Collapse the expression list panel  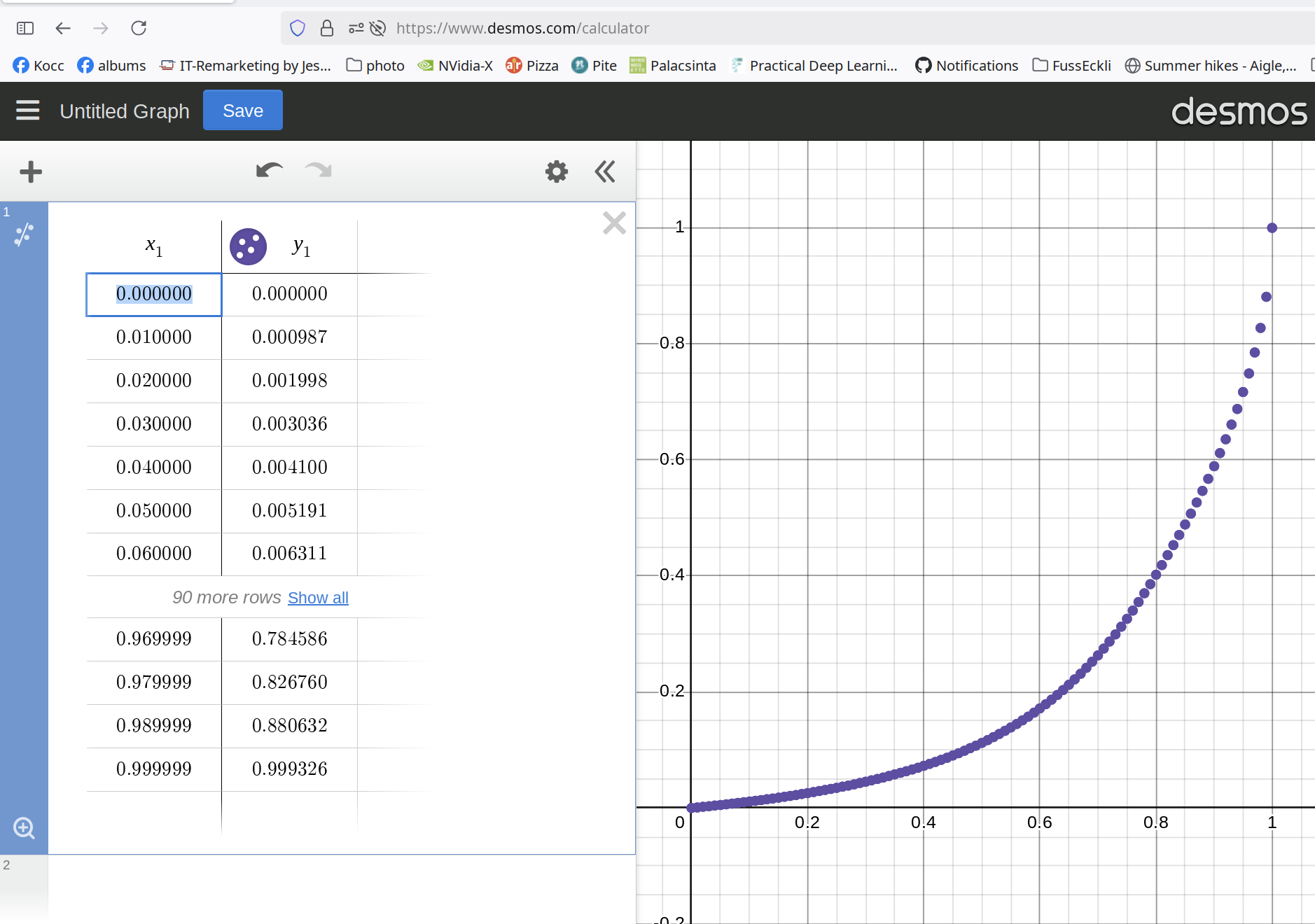(605, 171)
